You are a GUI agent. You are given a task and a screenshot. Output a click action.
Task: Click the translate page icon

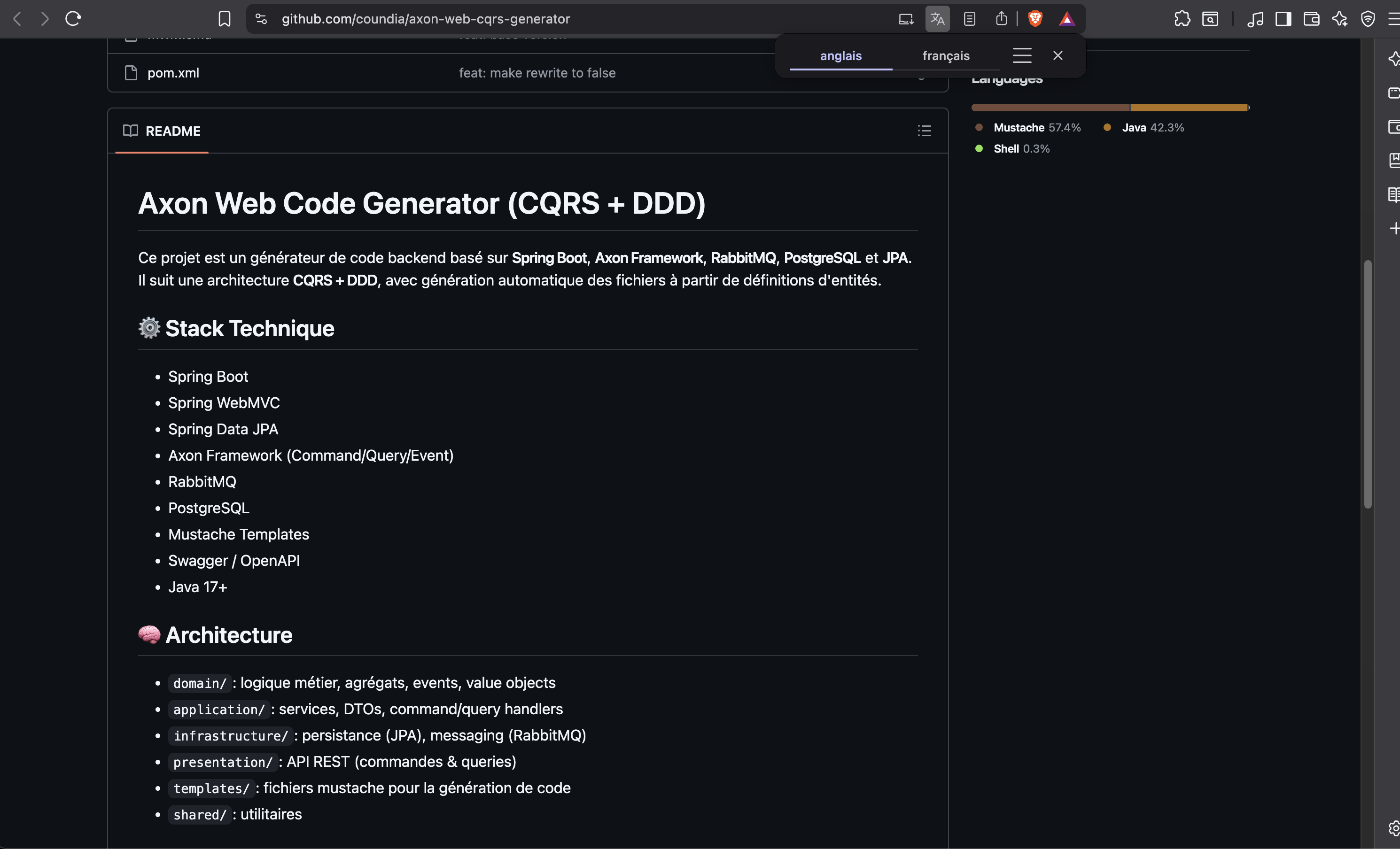pos(937,19)
